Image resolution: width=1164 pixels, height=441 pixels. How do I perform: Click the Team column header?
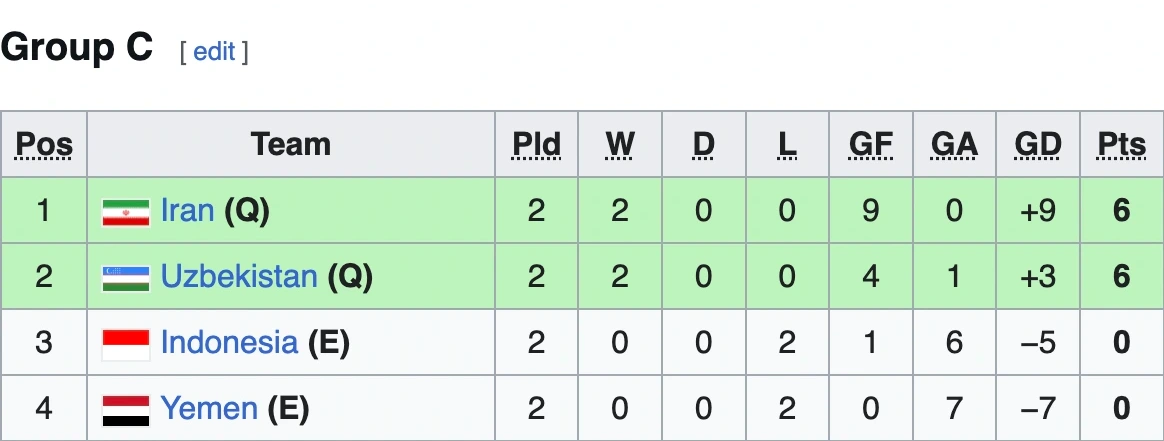point(291,145)
